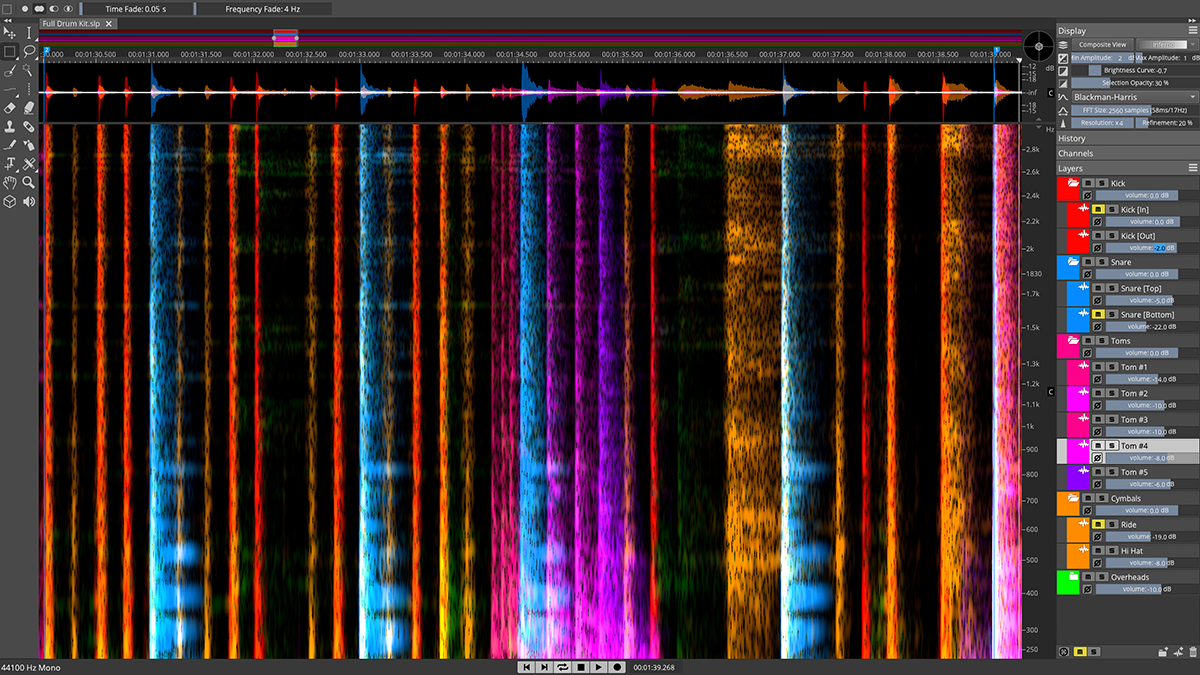The height and width of the screenshot is (675, 1200).
Task: Select the pencil draw tool
Action: [x=9, y=144]
